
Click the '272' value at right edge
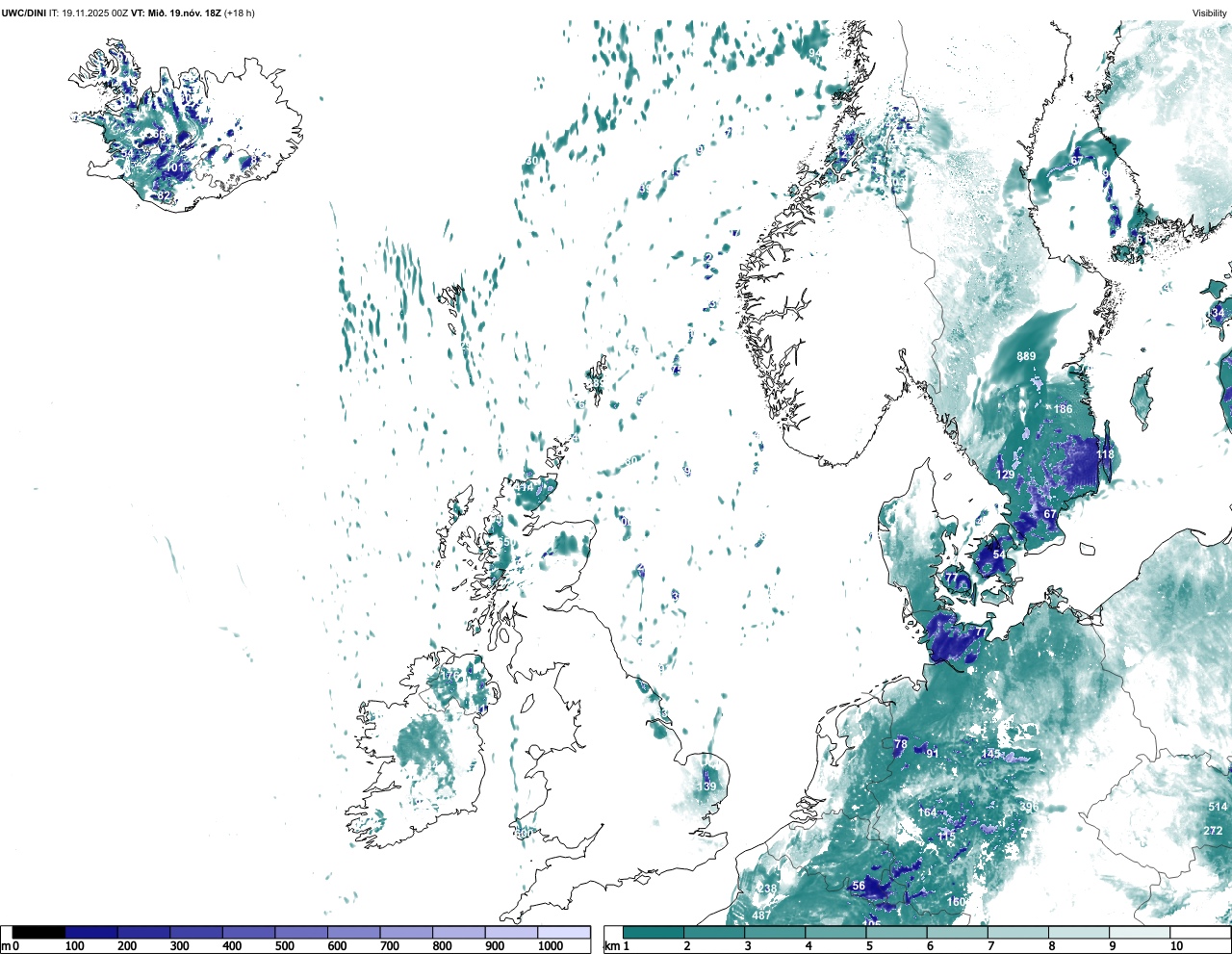1213,831
